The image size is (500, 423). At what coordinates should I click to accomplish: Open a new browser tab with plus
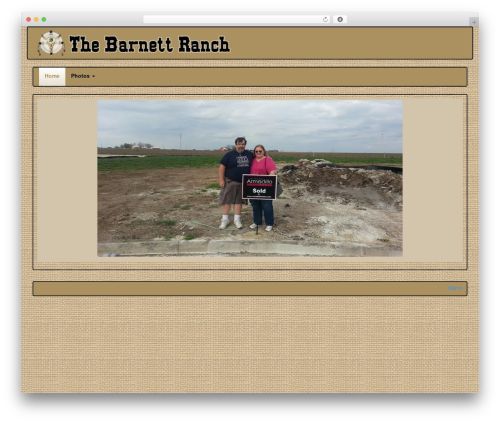pyautogui.click(x=474, y=22)
